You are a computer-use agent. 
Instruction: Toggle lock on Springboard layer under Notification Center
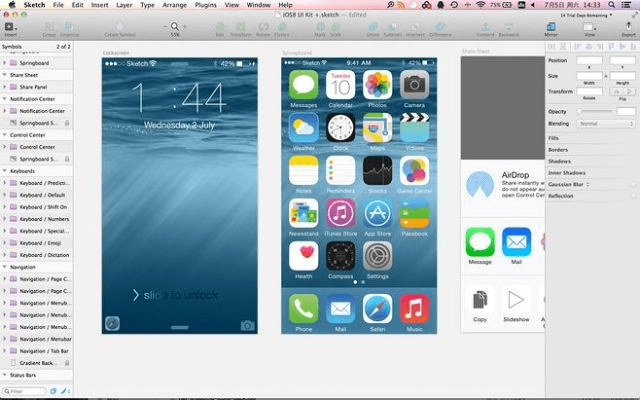pos(67,123)
